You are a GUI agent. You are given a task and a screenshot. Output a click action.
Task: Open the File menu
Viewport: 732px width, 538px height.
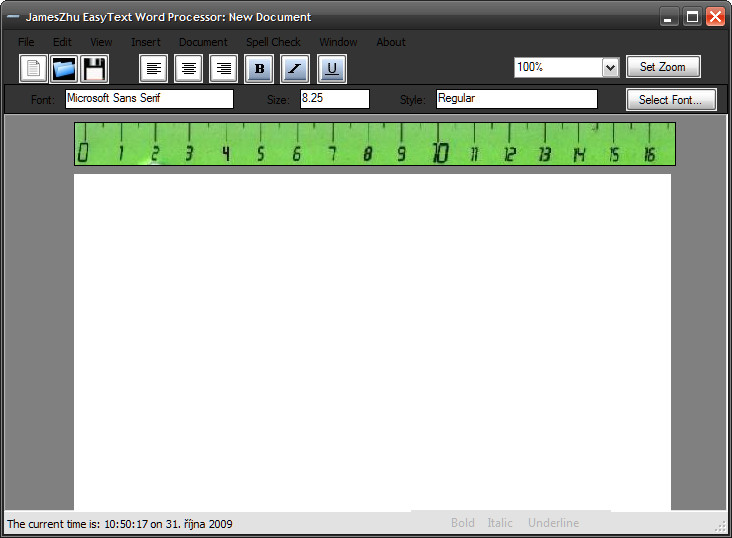tap(26, 42)
